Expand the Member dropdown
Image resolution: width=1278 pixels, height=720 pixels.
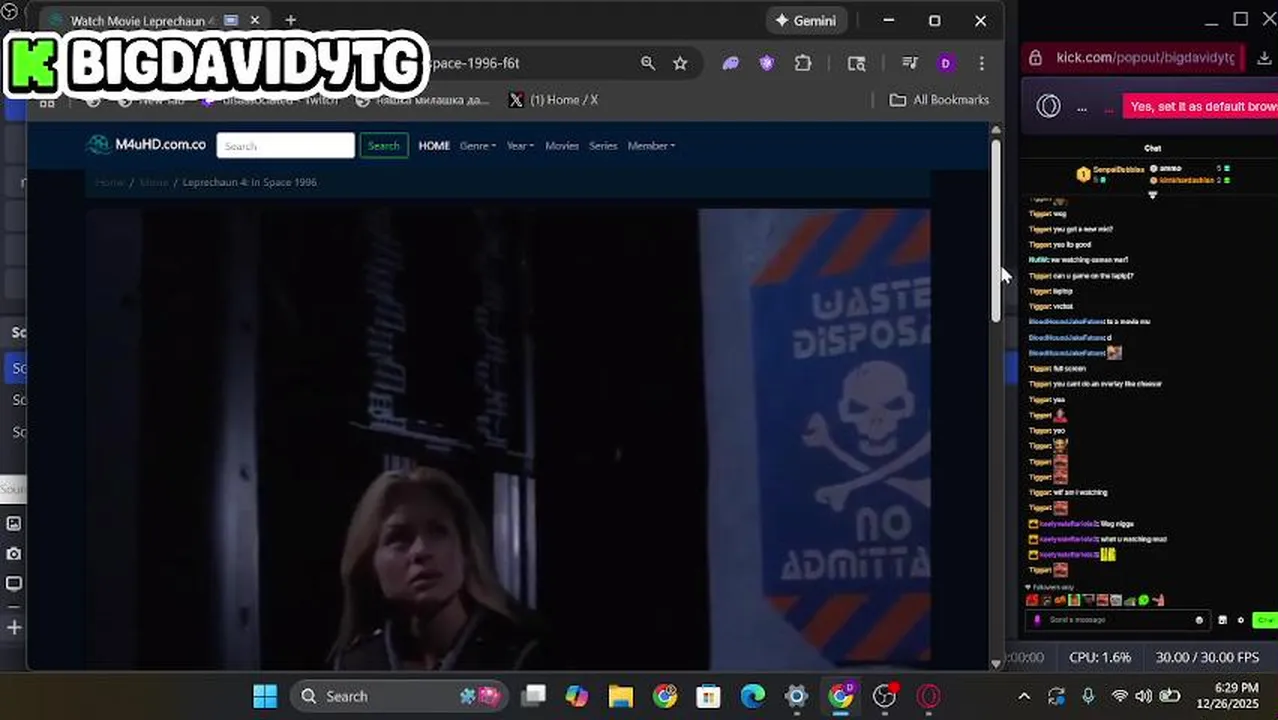651,146
